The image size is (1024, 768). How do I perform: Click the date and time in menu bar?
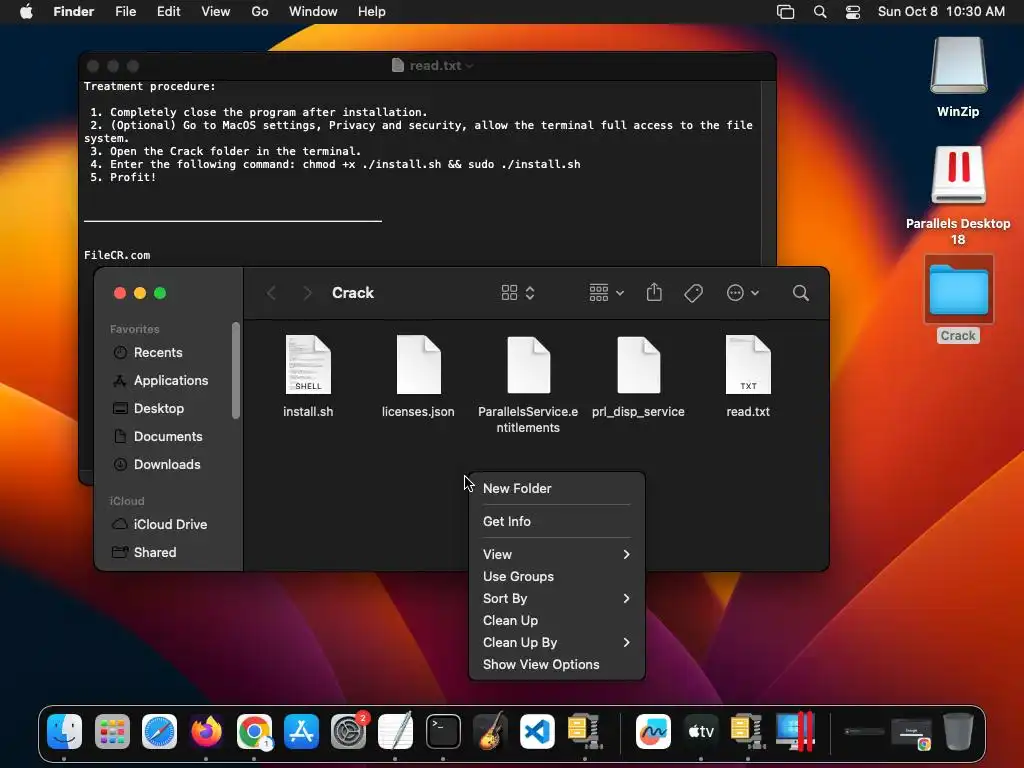click(x=941, y=12)
